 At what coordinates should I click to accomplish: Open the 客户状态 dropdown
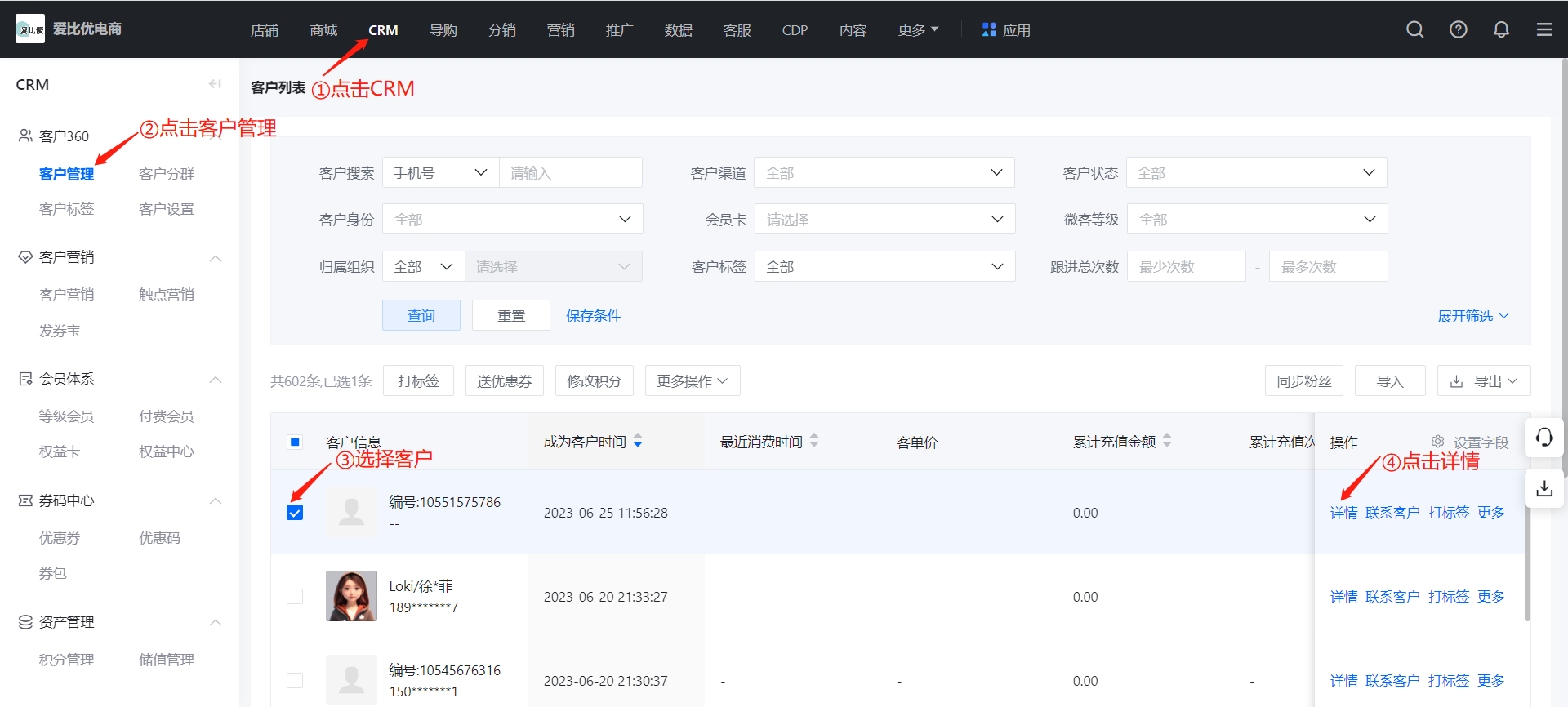pos(1257,172)
